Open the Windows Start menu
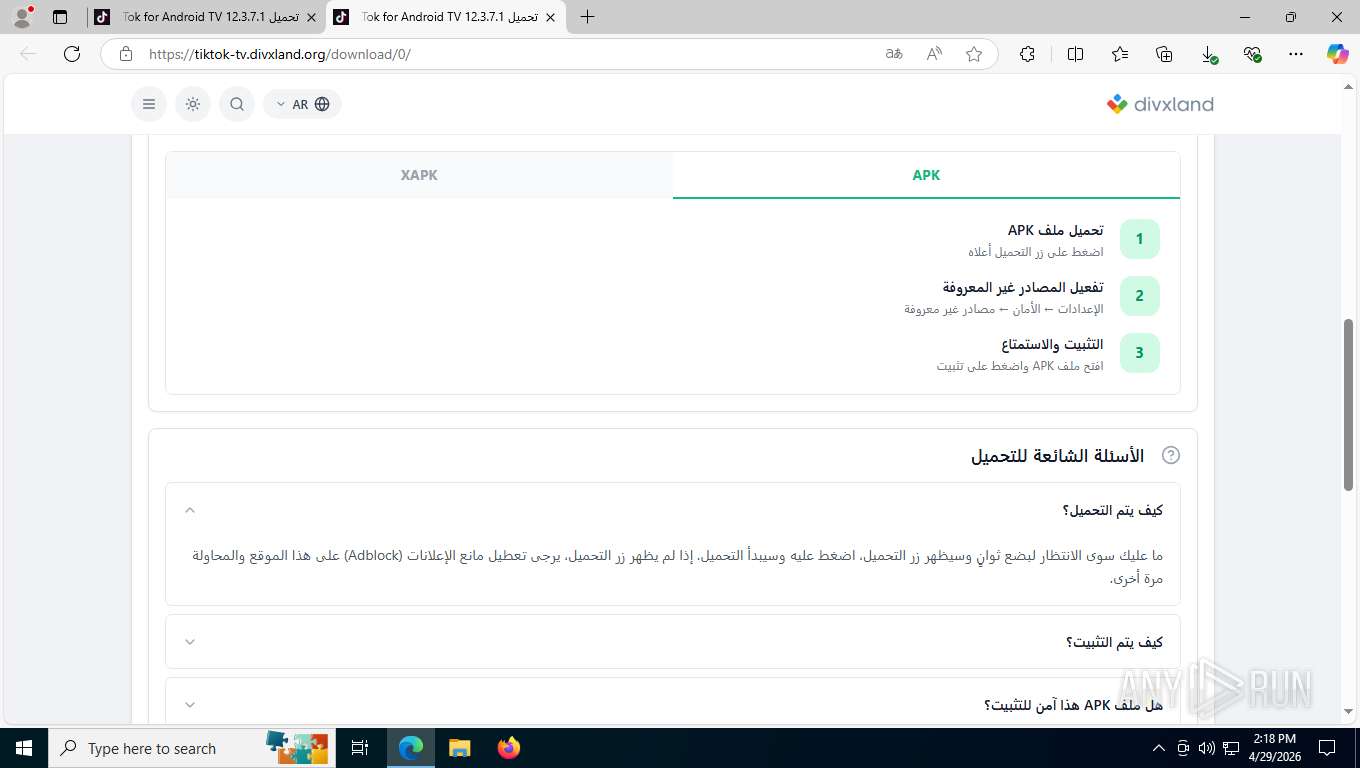Image resolution: width=1360 pixels, height=768 pixels. (23, 748)
